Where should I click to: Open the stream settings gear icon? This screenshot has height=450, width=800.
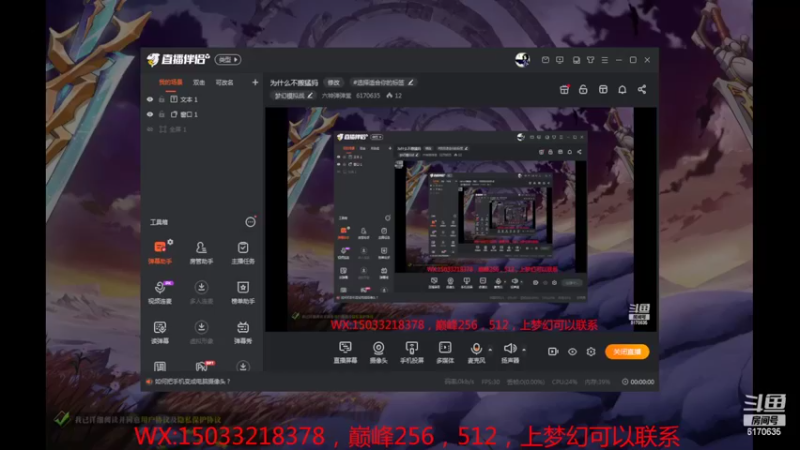click(591, 352)
